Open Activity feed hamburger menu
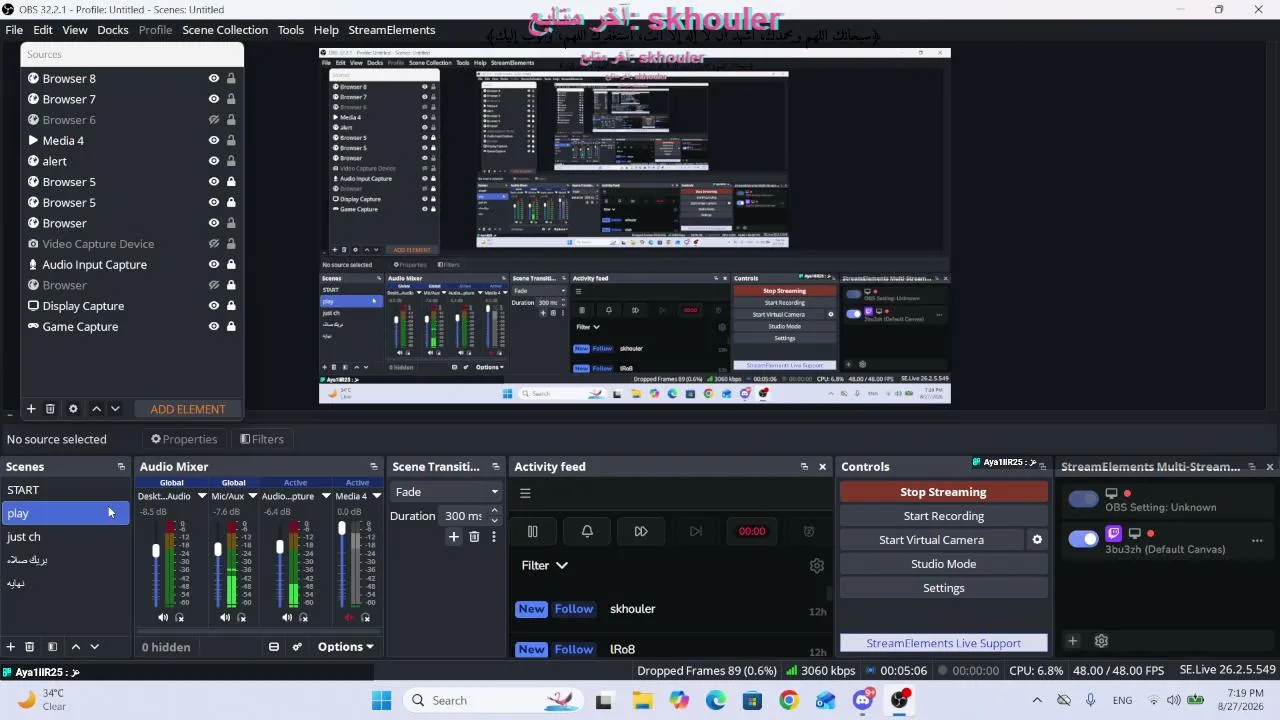 pos(525,492)
